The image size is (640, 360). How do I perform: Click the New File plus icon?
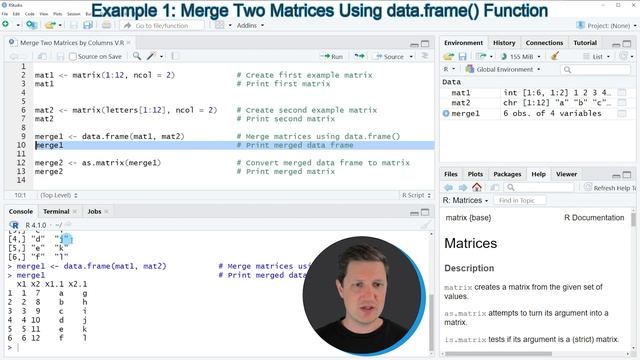(x=6, y=25)
